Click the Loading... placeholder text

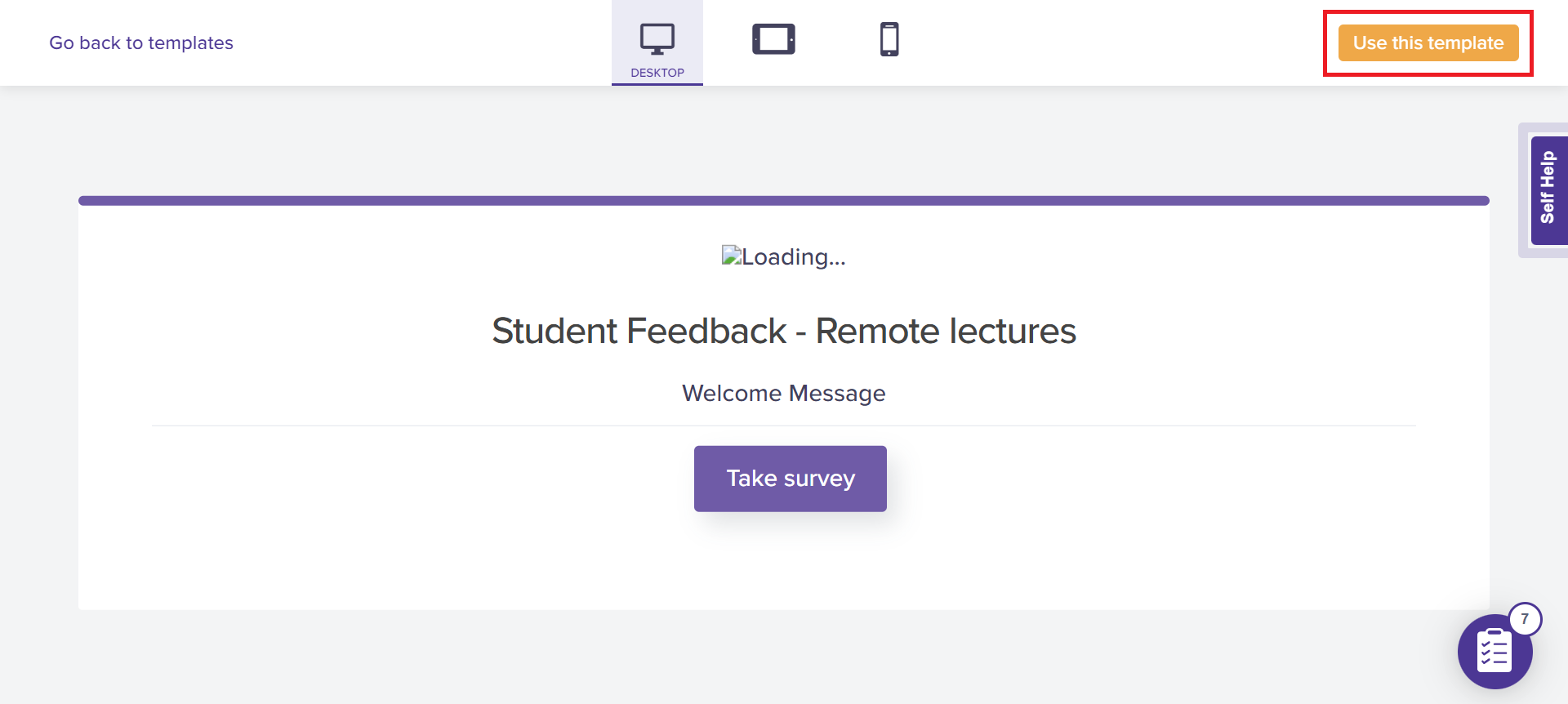[793, 257]
